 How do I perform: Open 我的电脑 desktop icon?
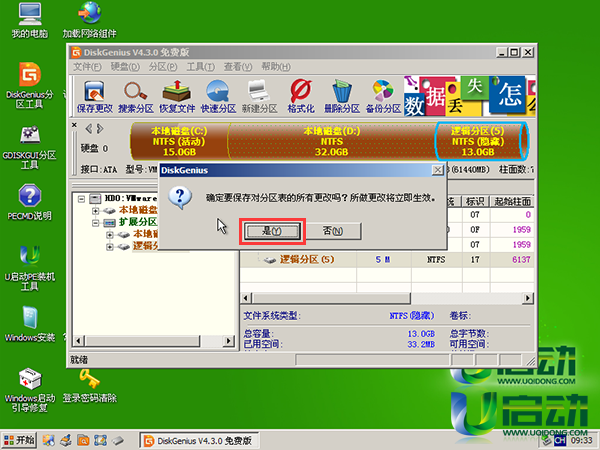coord(29,21)
